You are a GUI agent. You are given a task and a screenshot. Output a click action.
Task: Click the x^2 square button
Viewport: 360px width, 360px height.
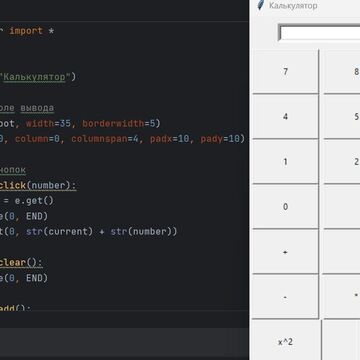pyautogui.click(x=285, y=342)
